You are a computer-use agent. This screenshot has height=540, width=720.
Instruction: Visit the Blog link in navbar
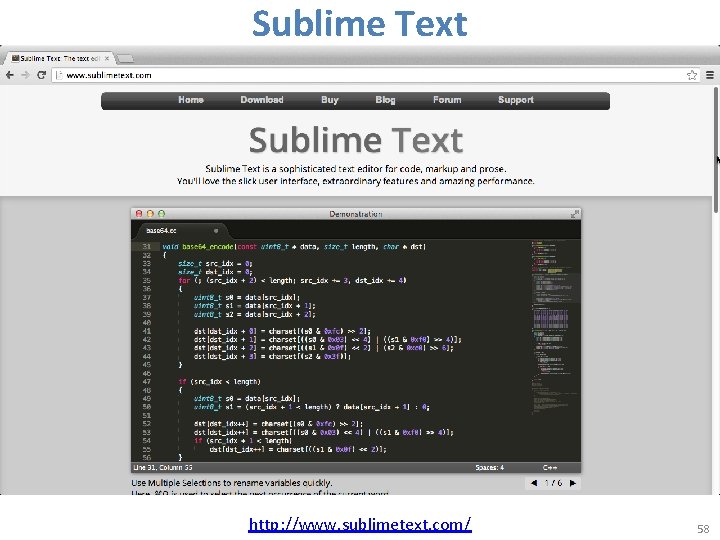tap(385, 100)
